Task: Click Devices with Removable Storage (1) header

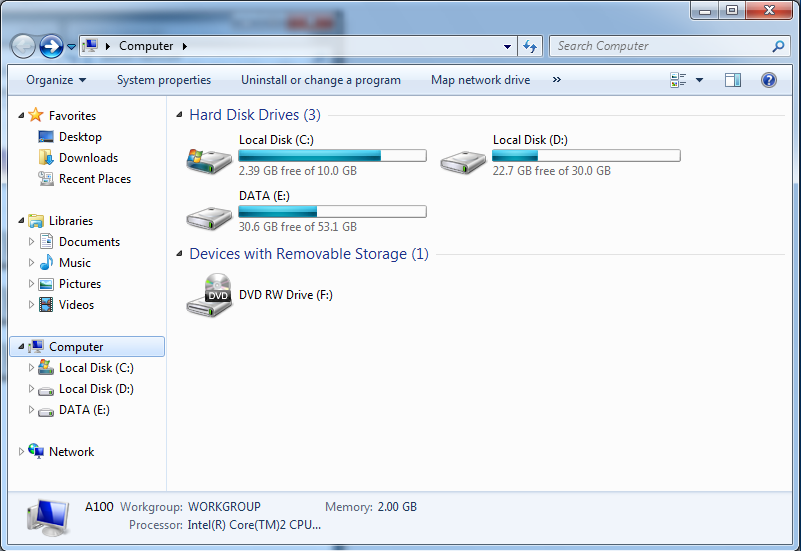Action: click(309, 254)
